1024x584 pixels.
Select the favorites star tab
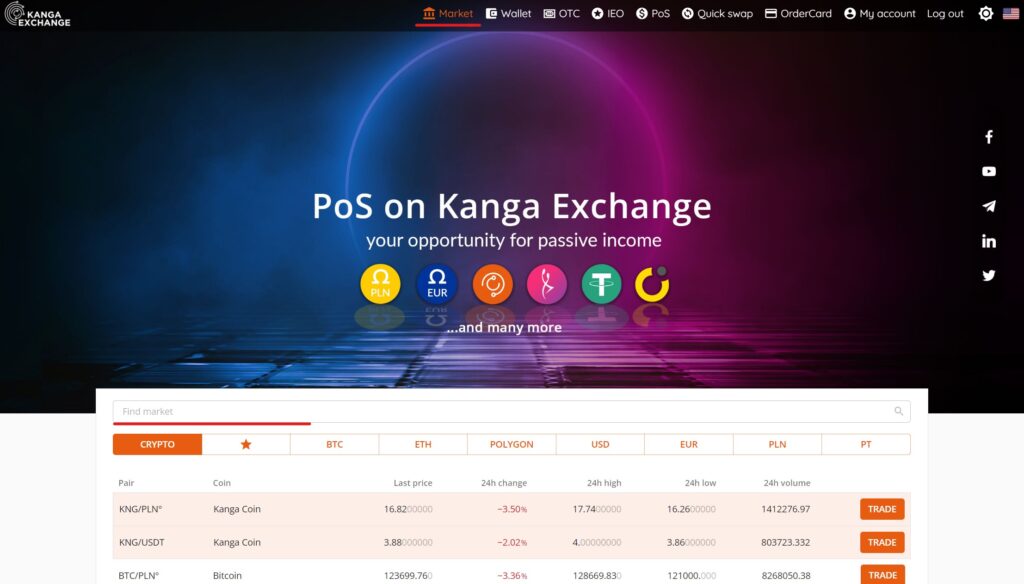coord(246,444)
